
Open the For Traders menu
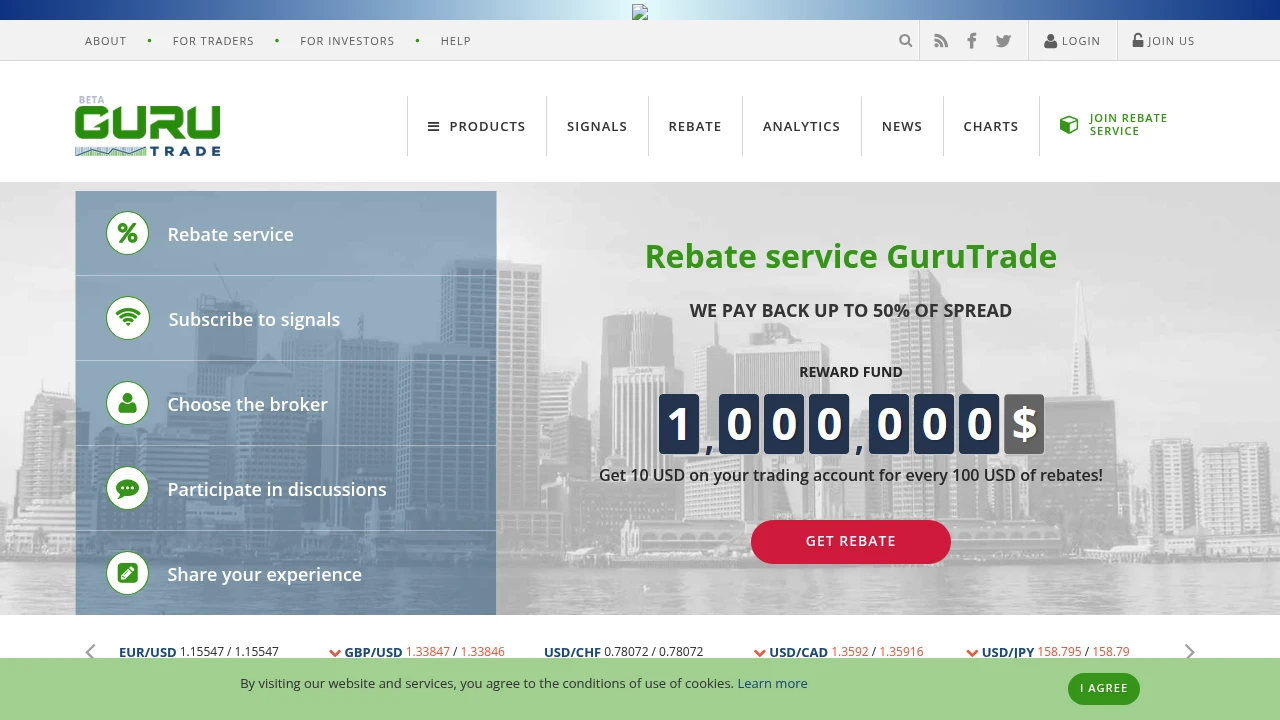(x=213, y=41)
